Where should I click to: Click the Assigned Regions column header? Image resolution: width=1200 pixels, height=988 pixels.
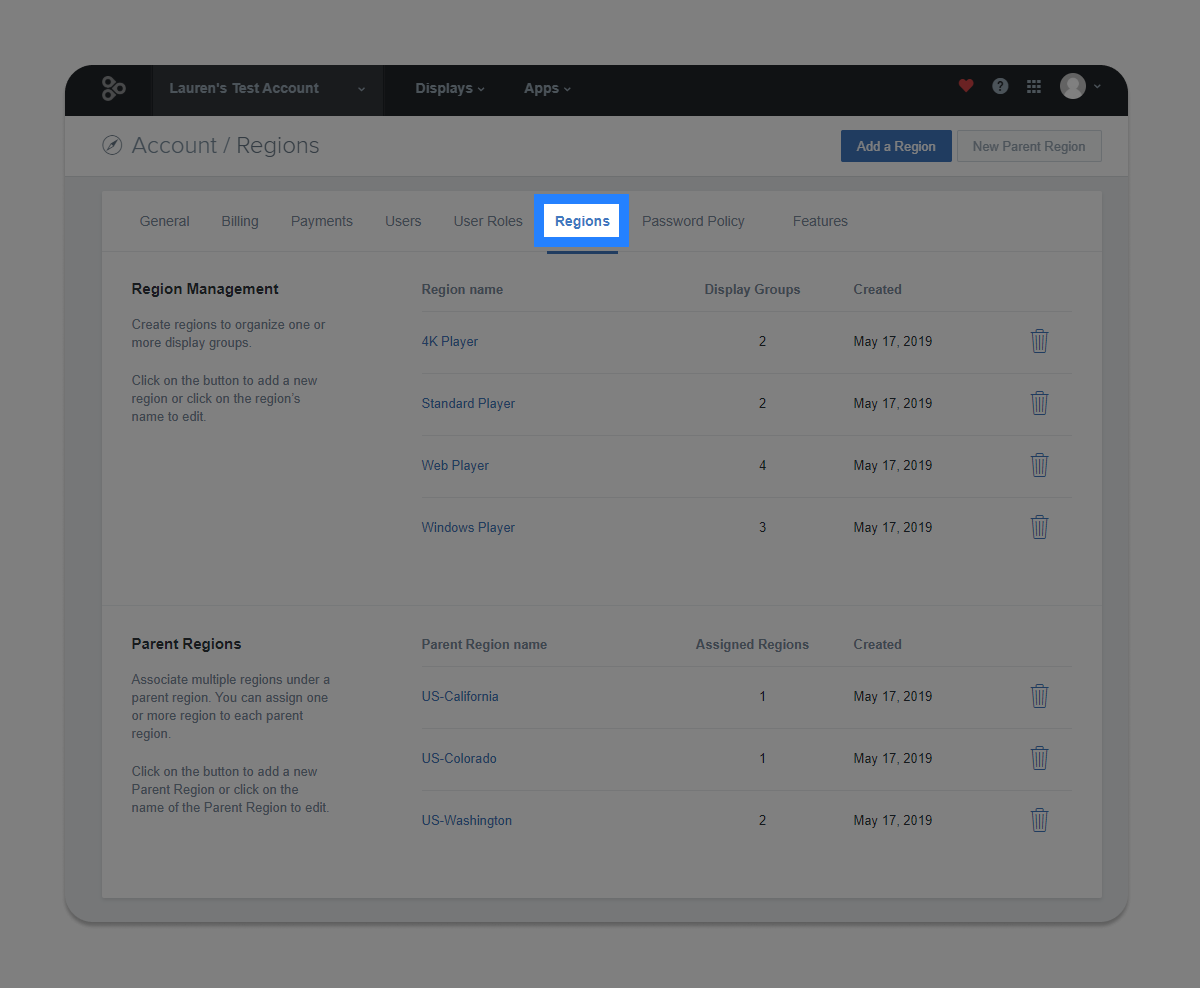click(752, 644)
